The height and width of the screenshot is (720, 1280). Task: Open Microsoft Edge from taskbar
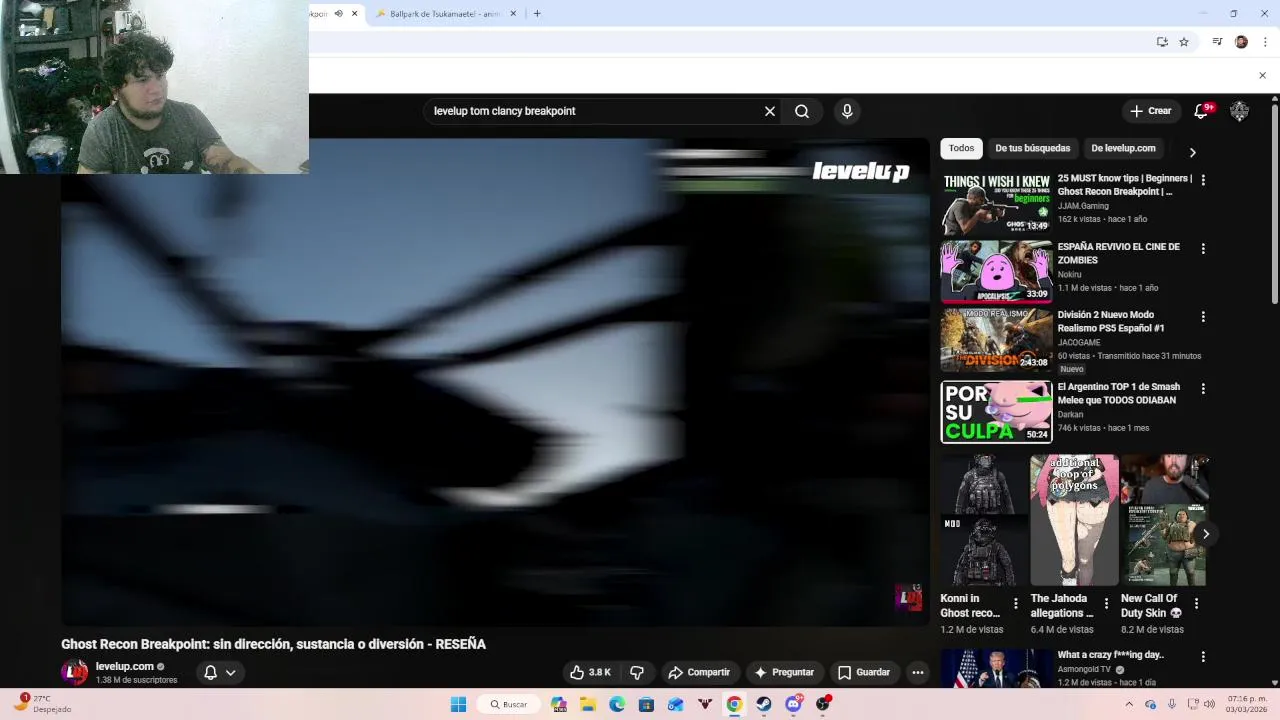pos(617,704)
